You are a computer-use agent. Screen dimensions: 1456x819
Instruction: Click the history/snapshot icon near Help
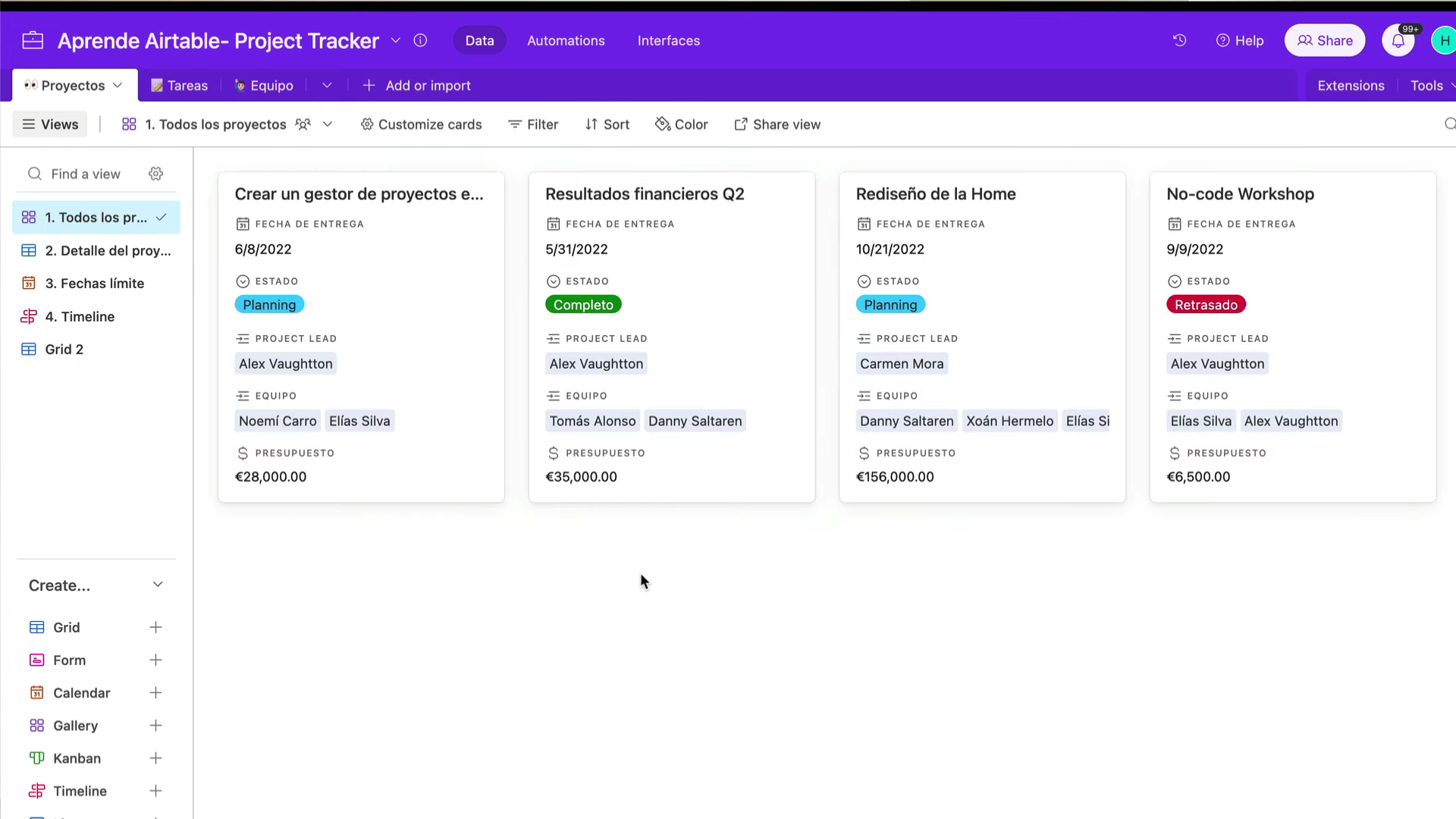(1179, 40)
